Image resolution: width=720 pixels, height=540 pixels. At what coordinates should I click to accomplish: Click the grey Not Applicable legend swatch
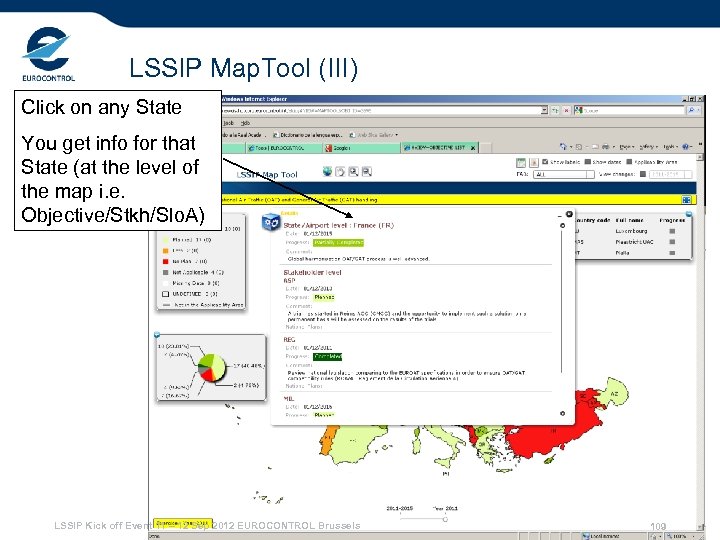pos(165,272)
